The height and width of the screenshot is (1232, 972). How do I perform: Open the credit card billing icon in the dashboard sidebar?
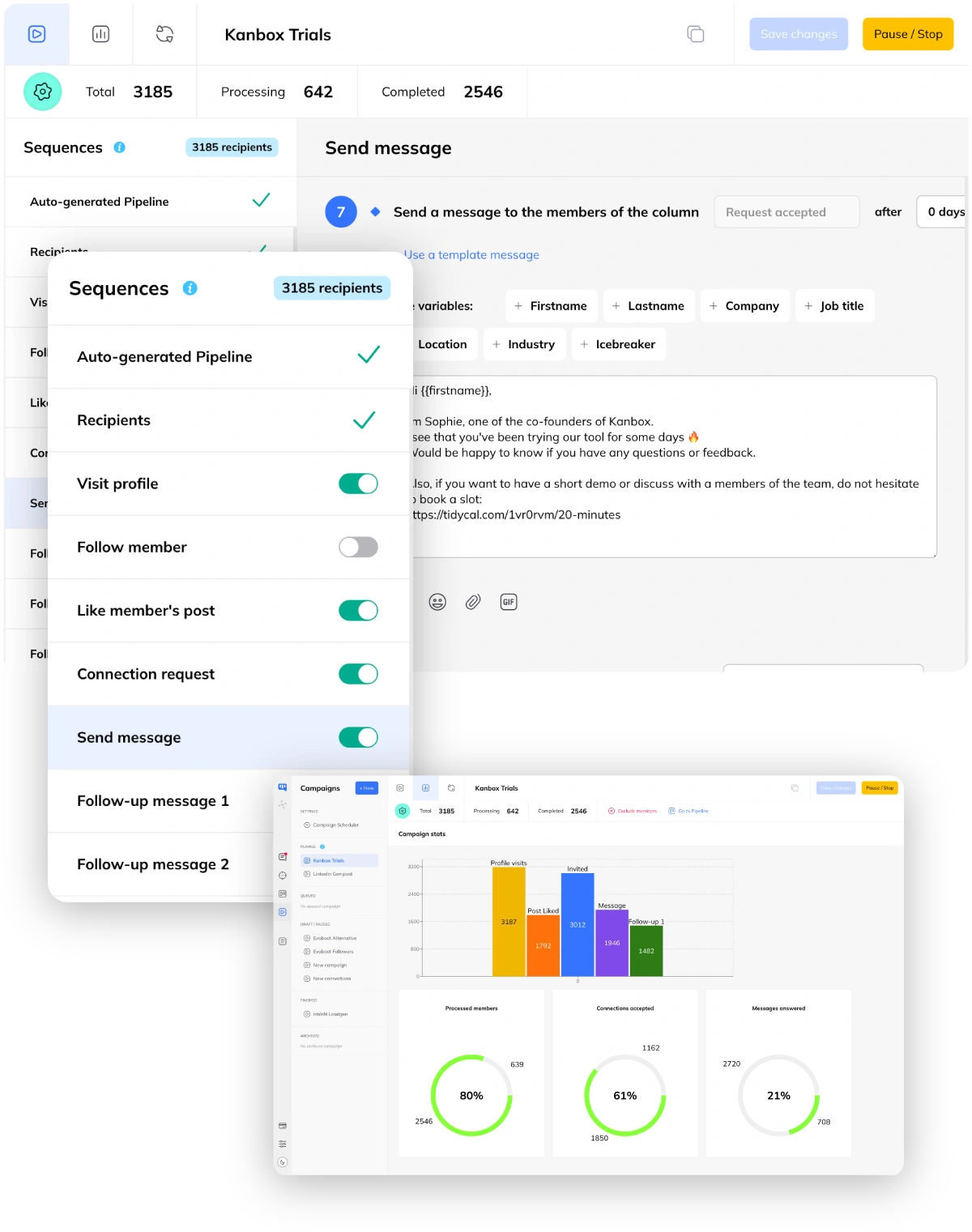pos(282,1126)
